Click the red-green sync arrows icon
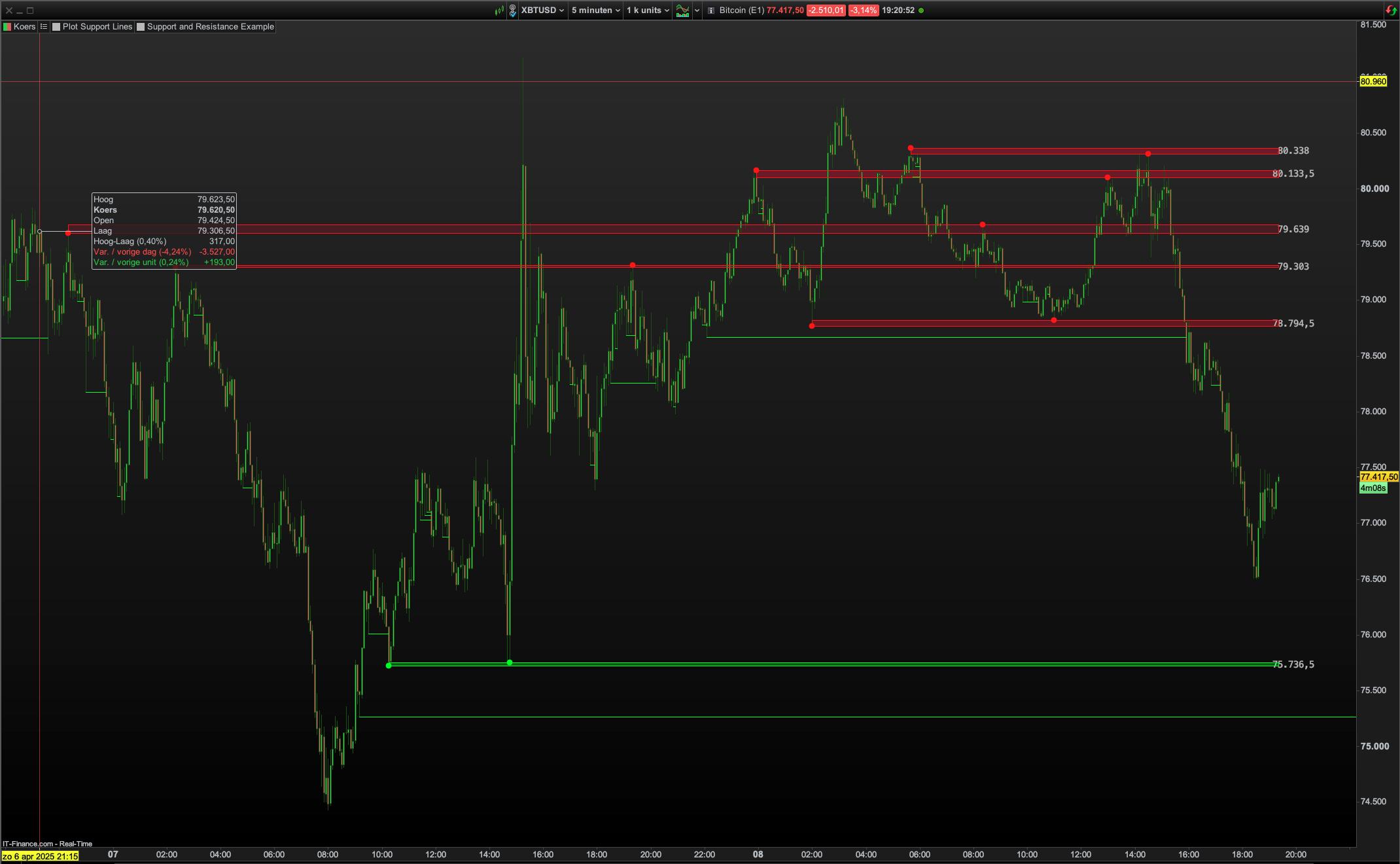This screenshot has height=864, width=1400. point(1391,10)
